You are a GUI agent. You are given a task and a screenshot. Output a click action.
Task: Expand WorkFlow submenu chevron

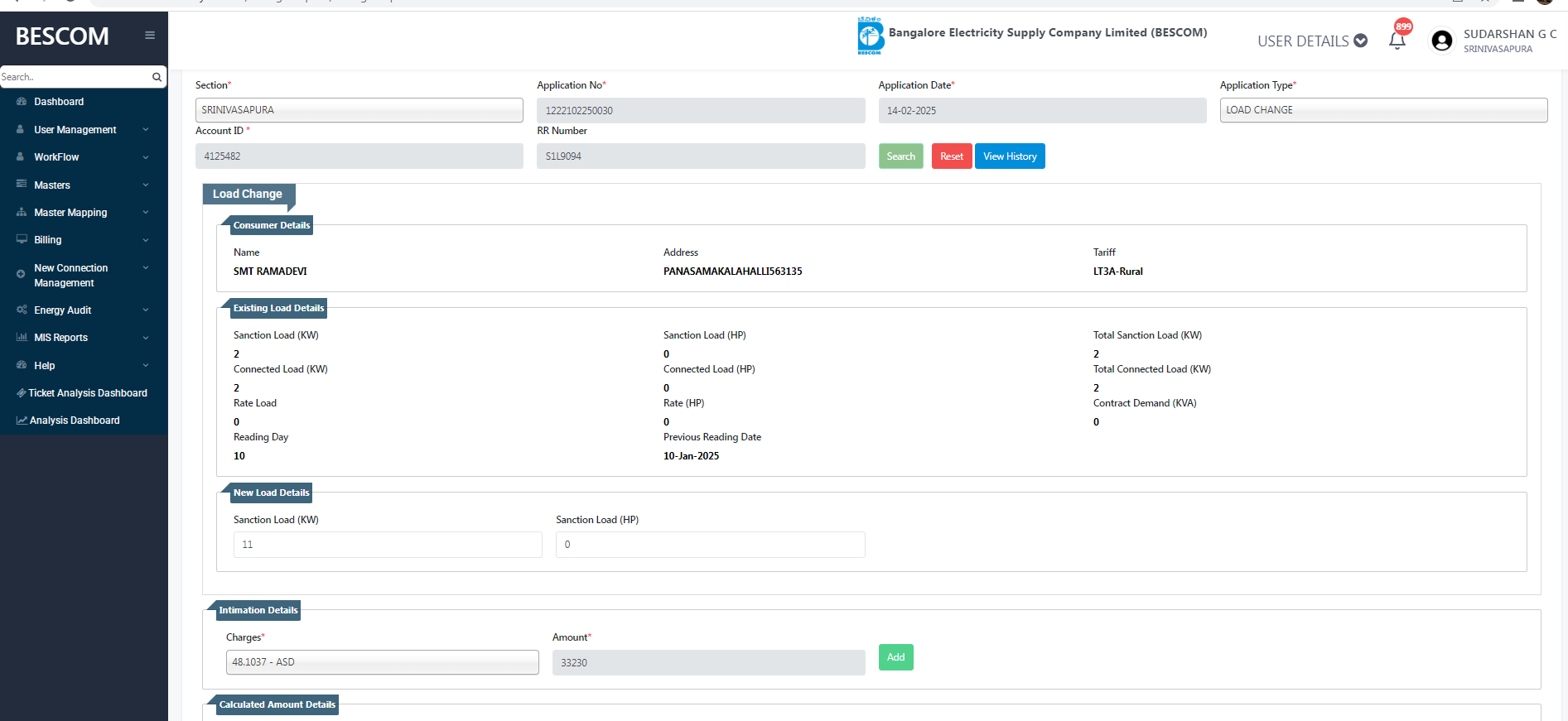(146, 157)
